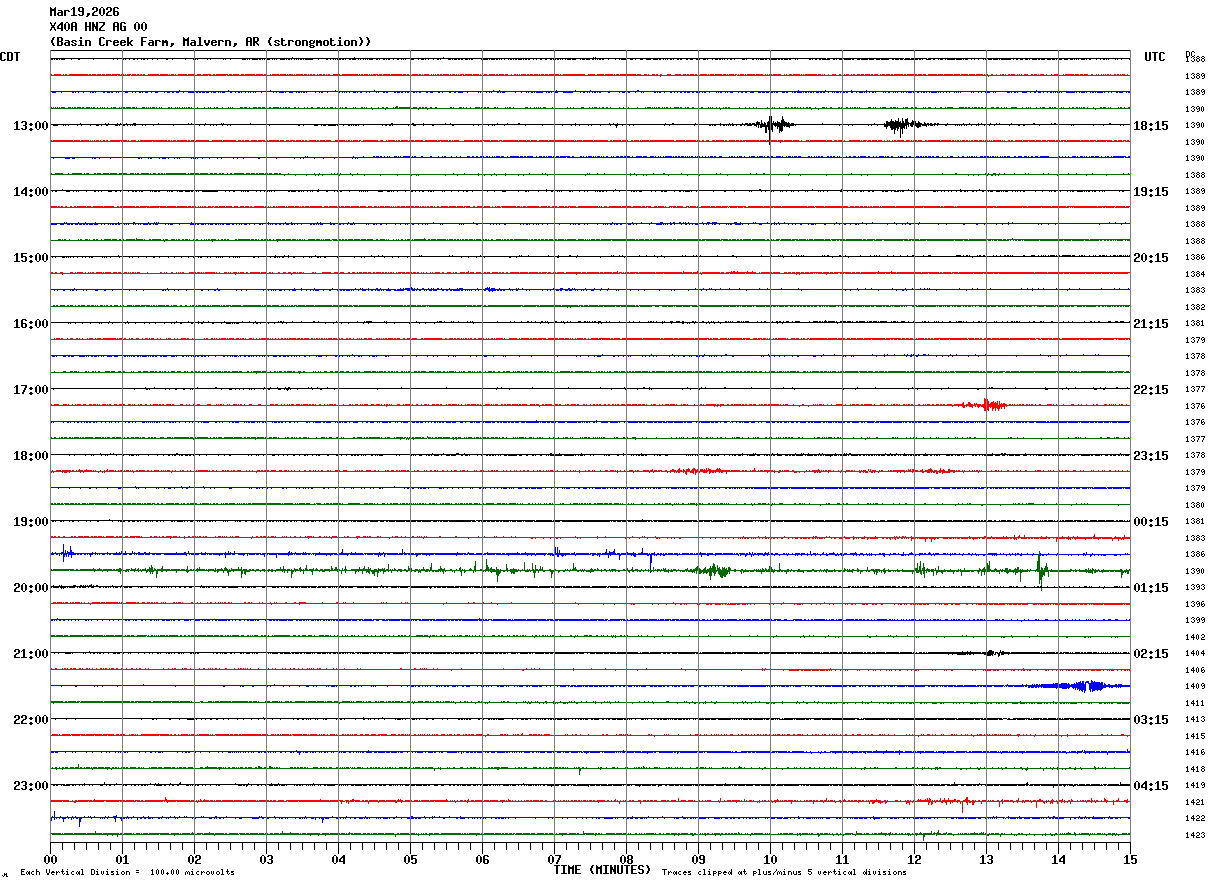The height and width of the screenshot is (886, 1210).
Task: Click the UTC timezone header
Action: tap(1154, 57)
